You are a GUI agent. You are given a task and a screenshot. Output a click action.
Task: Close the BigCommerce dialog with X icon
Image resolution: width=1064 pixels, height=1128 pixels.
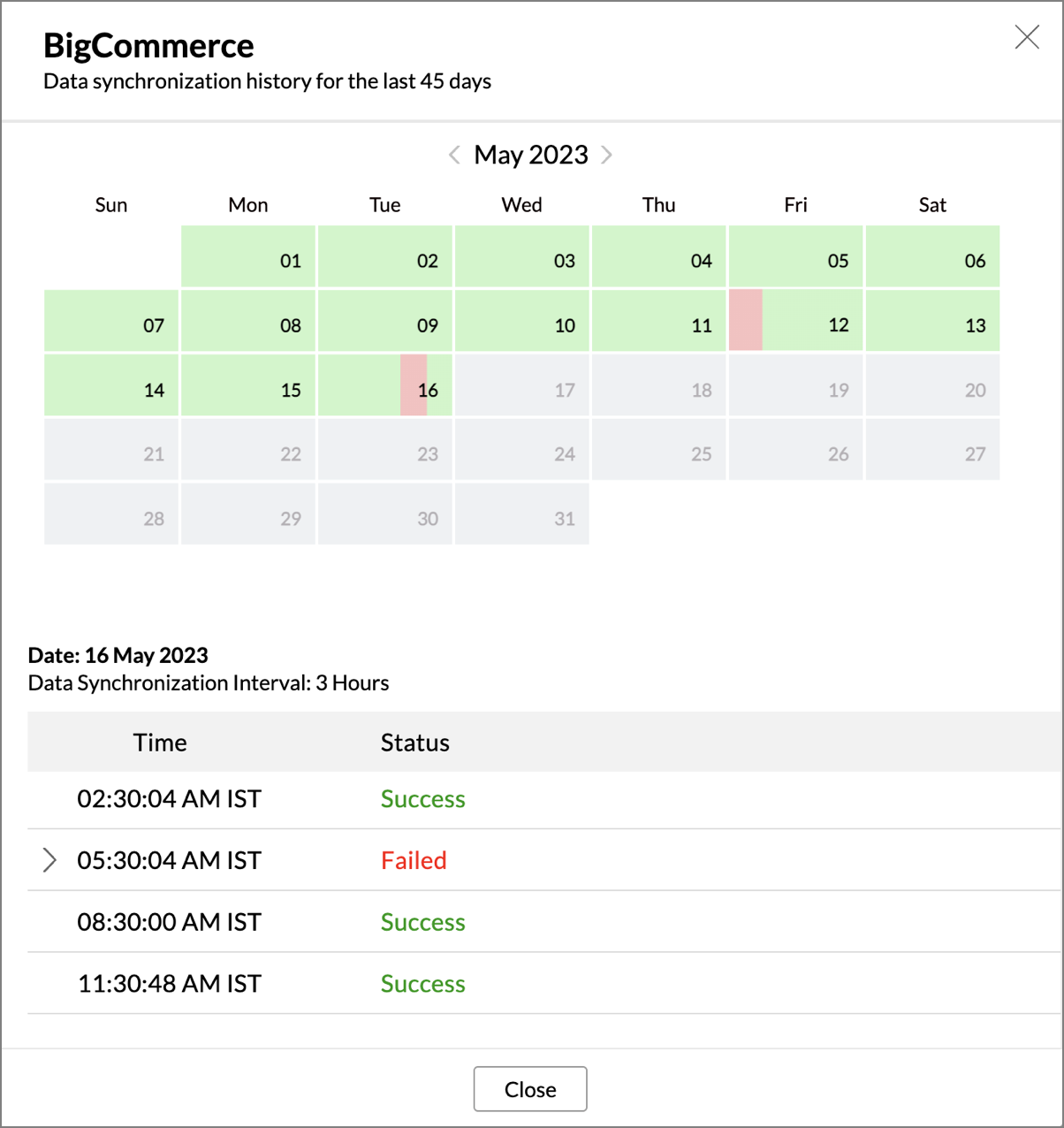[1027, 37]
